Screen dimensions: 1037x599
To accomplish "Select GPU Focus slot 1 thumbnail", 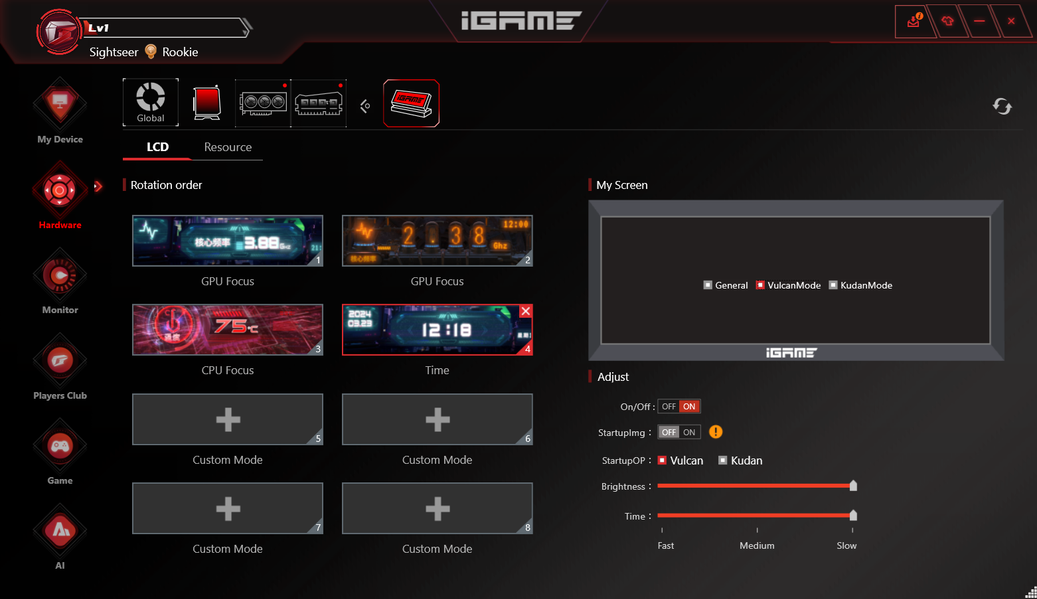I will (x=228, y=241).
